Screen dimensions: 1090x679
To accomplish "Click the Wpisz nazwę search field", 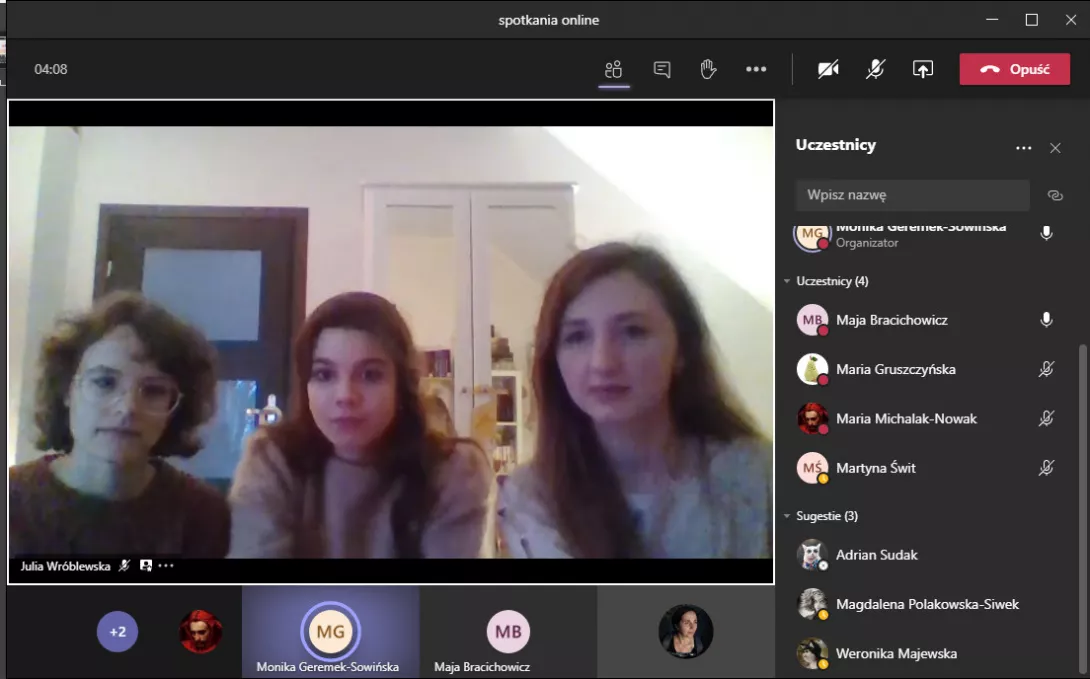I will (x=911, y=195).
